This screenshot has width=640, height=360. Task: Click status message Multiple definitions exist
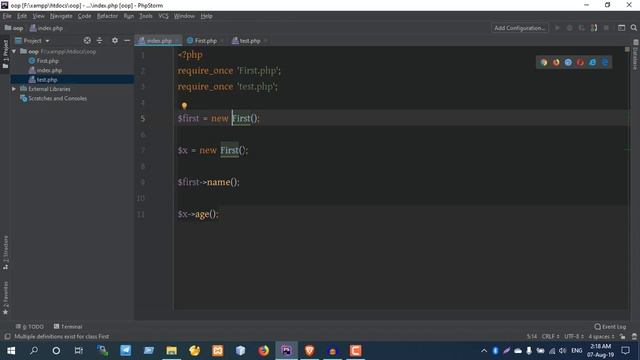pos(62,337)
